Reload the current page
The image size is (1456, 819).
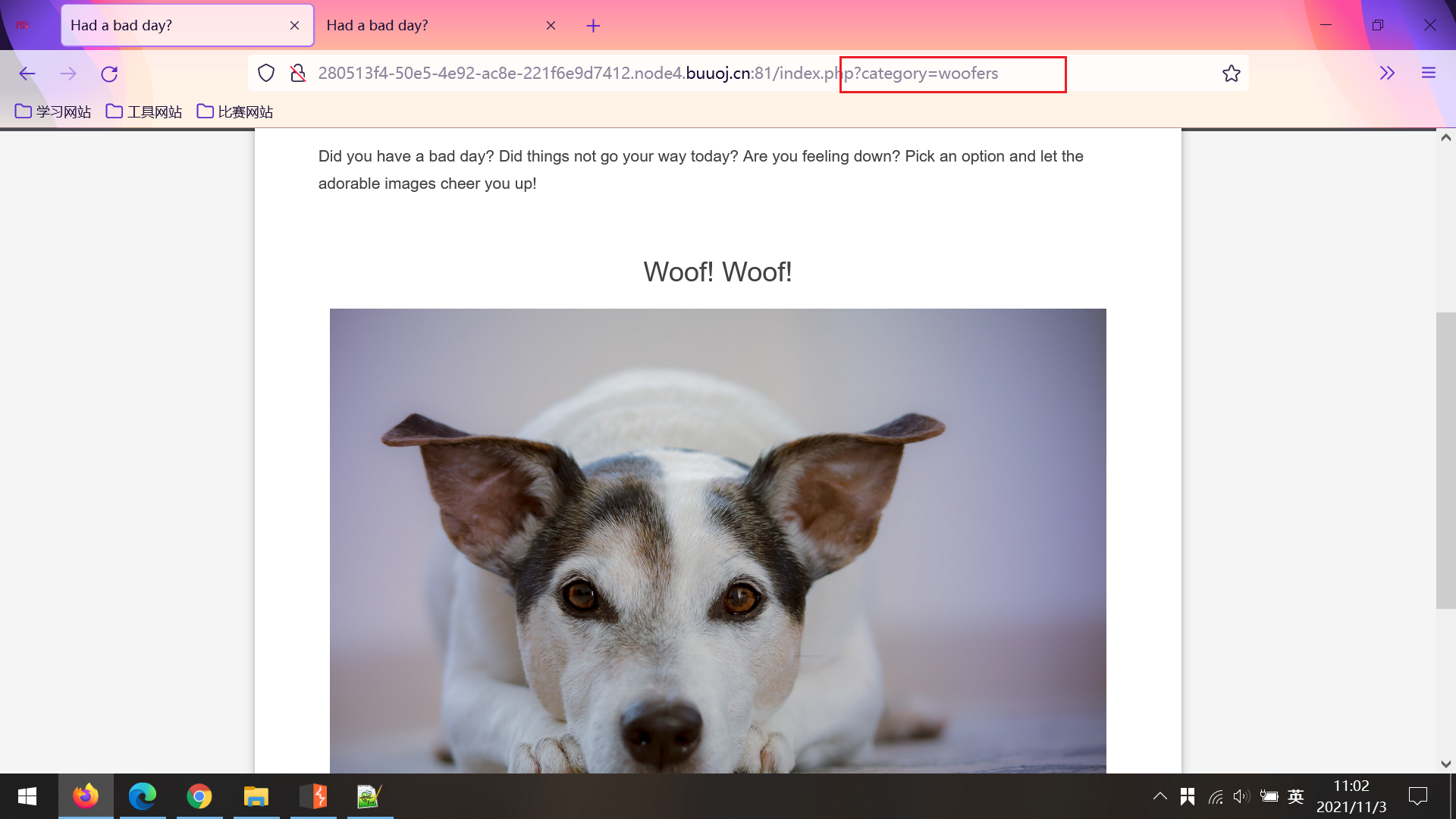[109, 74]
